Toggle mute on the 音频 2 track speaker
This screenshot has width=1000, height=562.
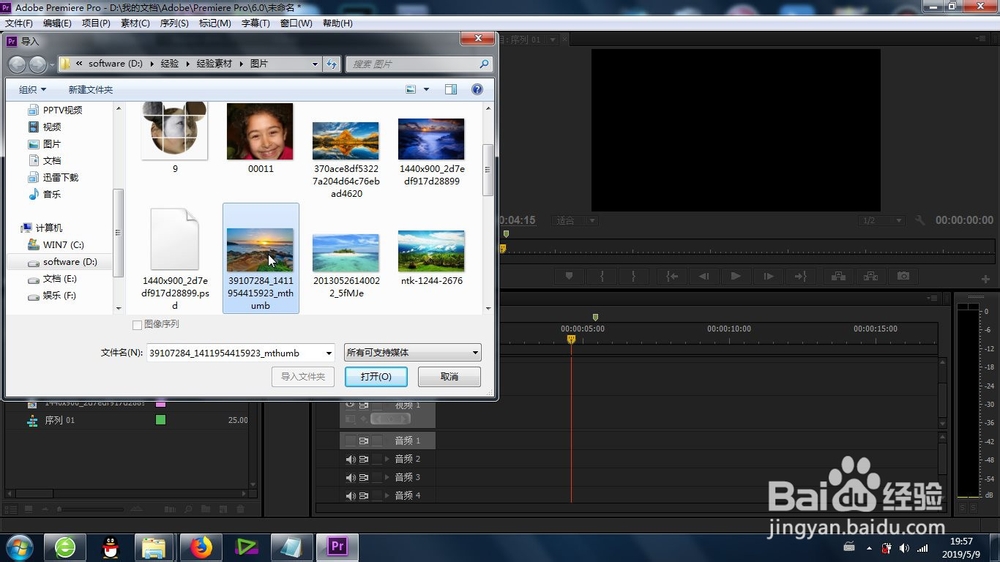coord(350,459)
